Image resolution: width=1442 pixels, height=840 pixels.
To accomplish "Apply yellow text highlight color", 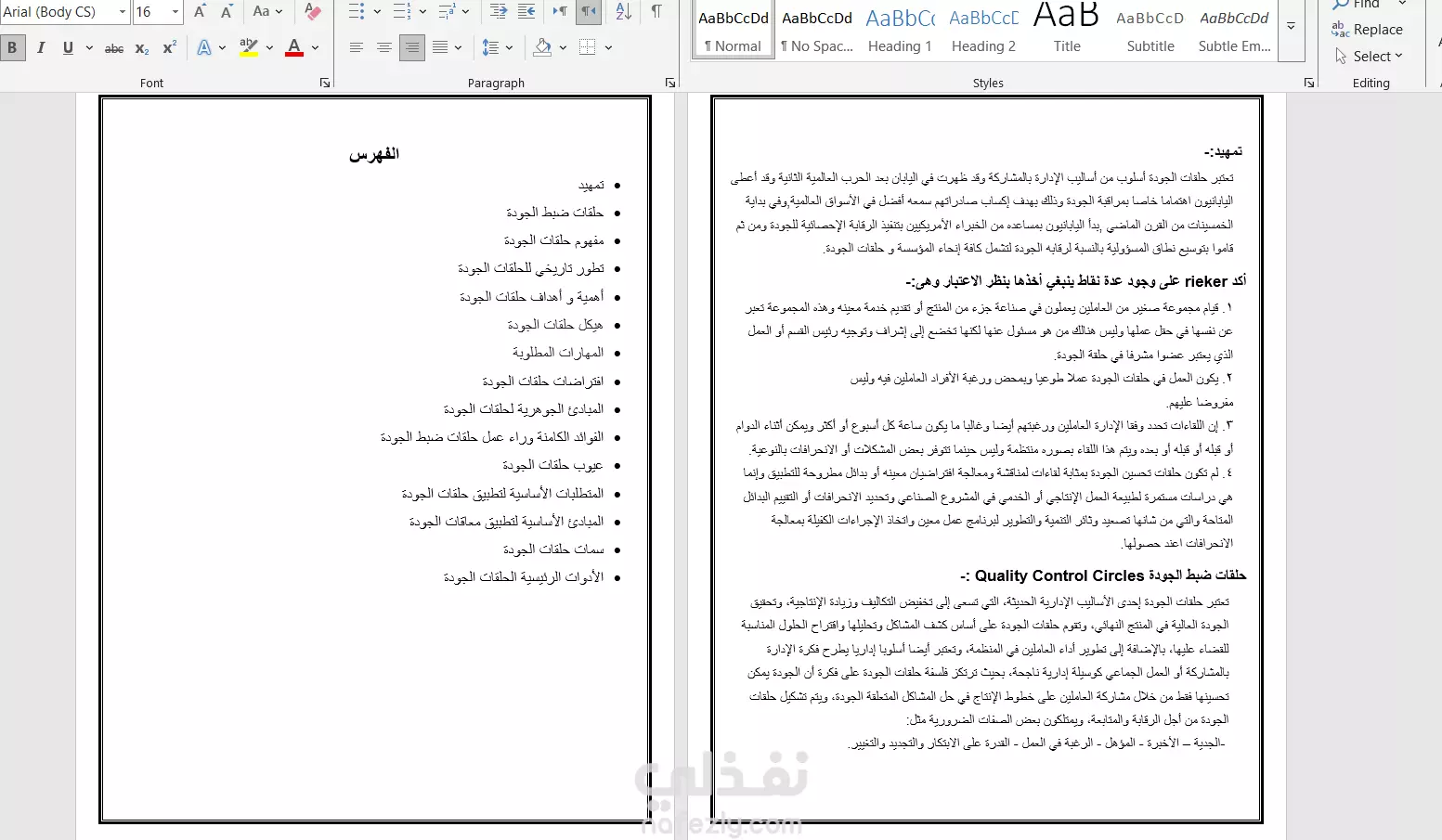I will [x=248, y=47].
